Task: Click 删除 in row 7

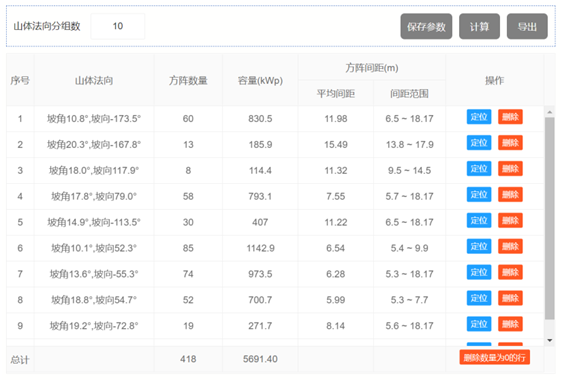Action: click(510, 272)
